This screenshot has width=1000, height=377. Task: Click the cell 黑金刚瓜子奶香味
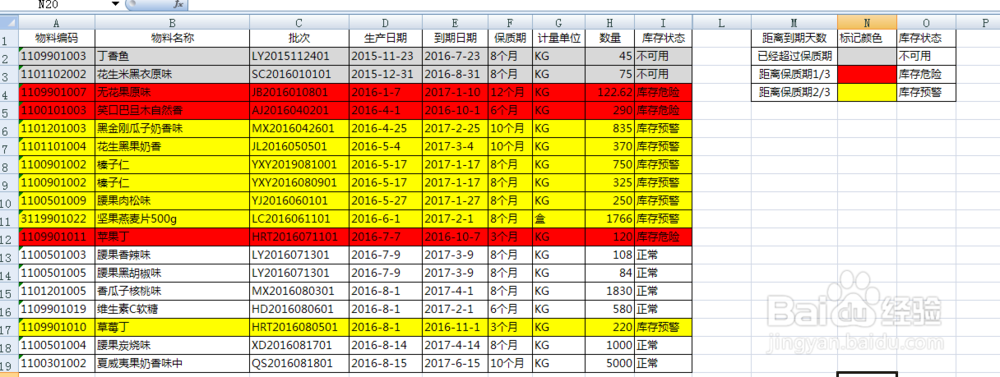[172, 128]
